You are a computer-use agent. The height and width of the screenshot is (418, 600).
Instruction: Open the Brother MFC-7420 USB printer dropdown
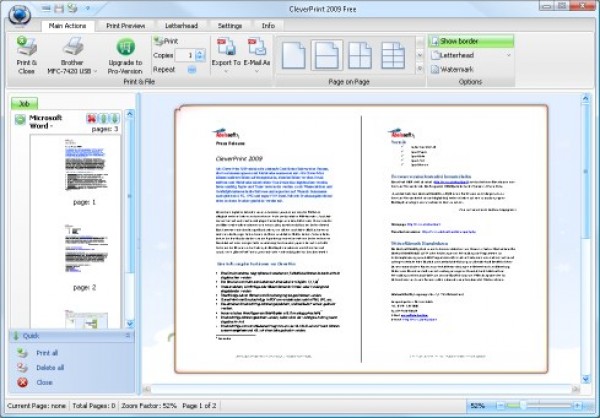point(72,56)
